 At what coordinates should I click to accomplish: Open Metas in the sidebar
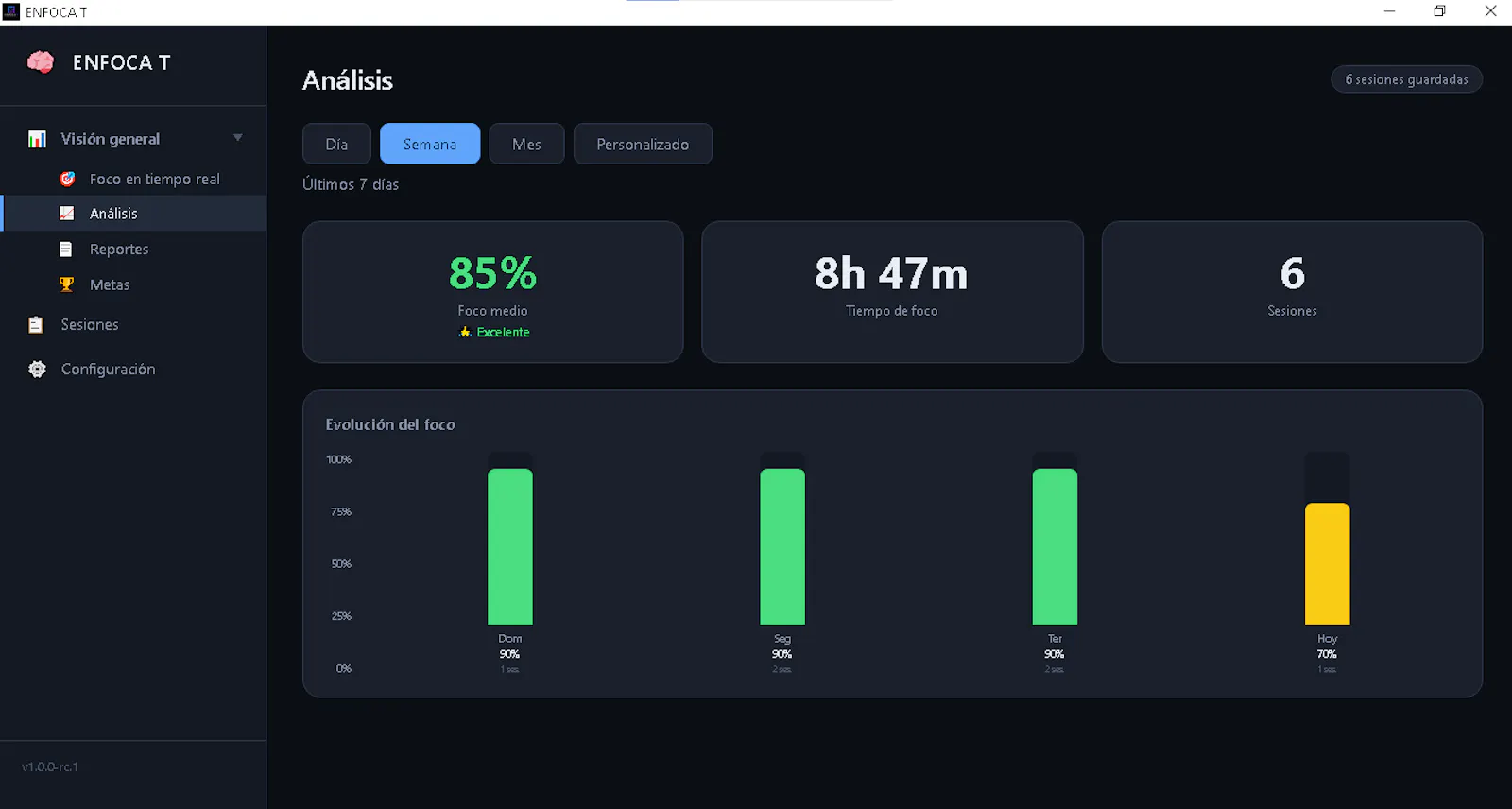(134, 284)
